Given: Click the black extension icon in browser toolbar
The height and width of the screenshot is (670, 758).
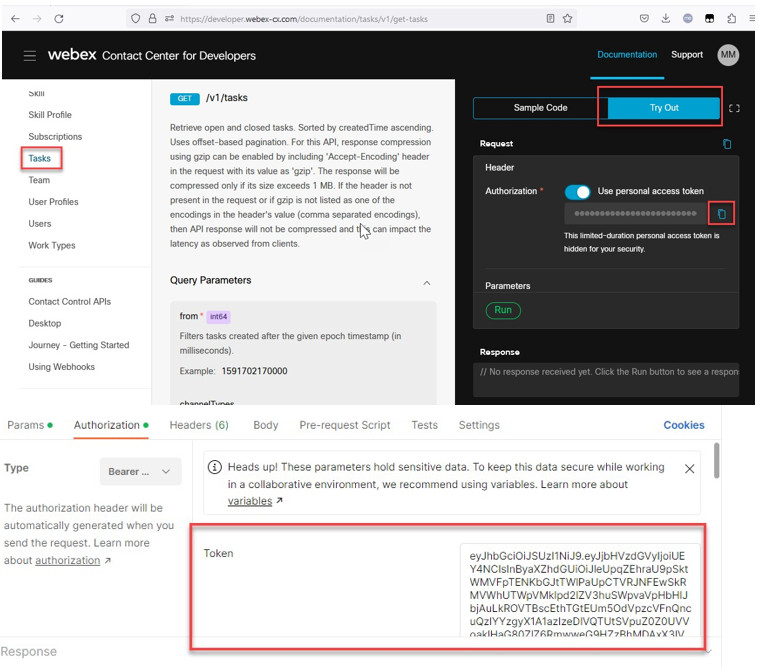Looking at the screenshot, I should [709, 19].
